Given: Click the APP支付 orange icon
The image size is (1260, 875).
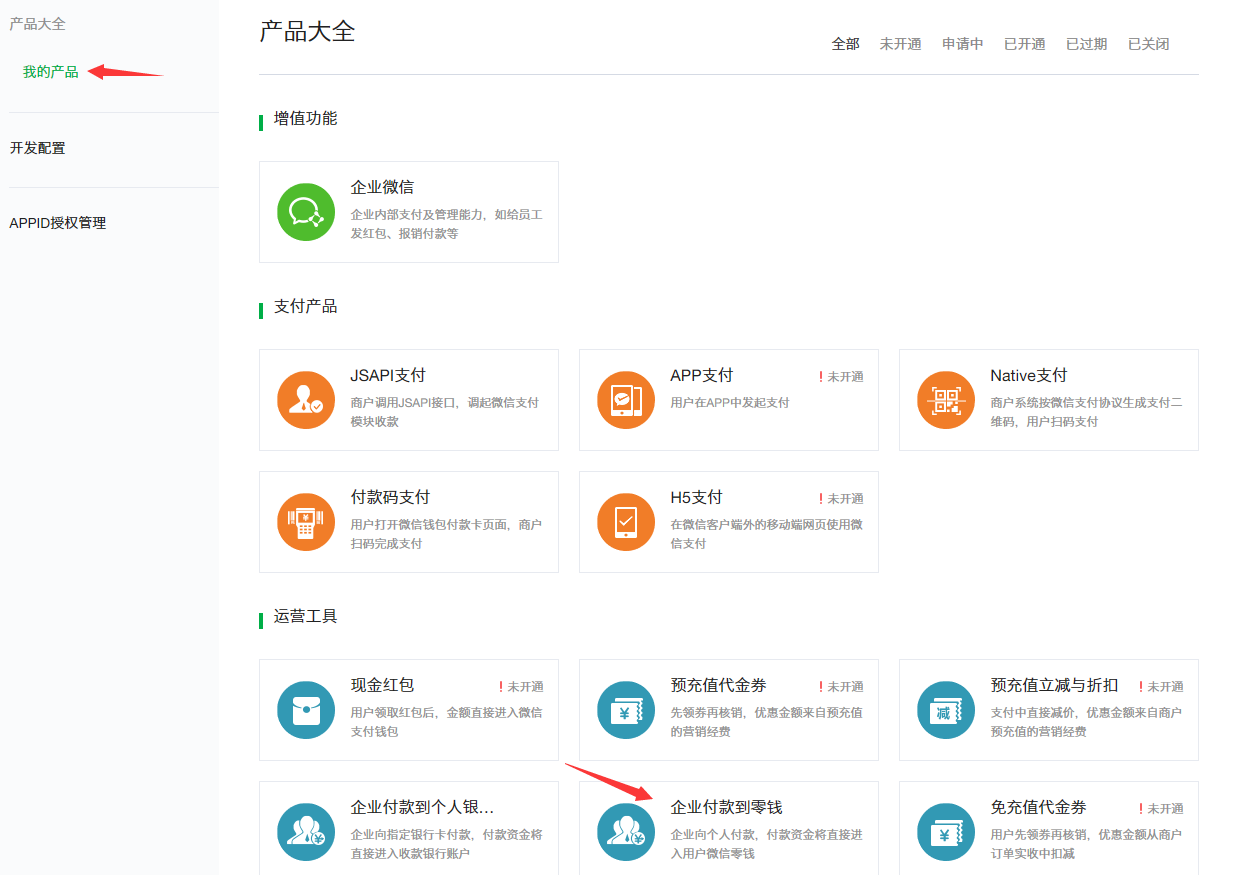Looking at the screenshot, I should 626,400.
